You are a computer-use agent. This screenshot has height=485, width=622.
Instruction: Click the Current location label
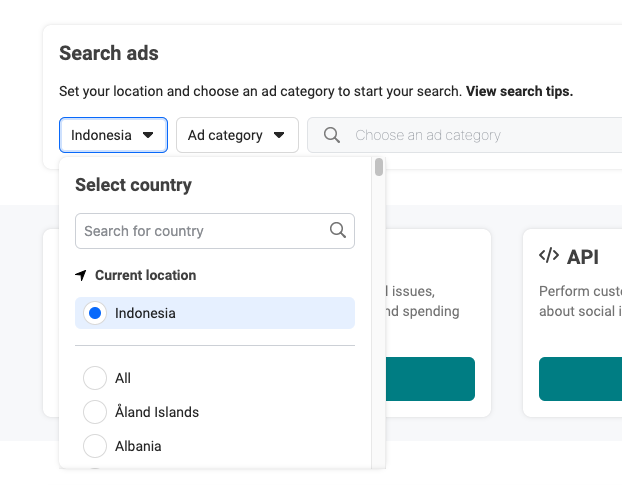click(145, 275)
